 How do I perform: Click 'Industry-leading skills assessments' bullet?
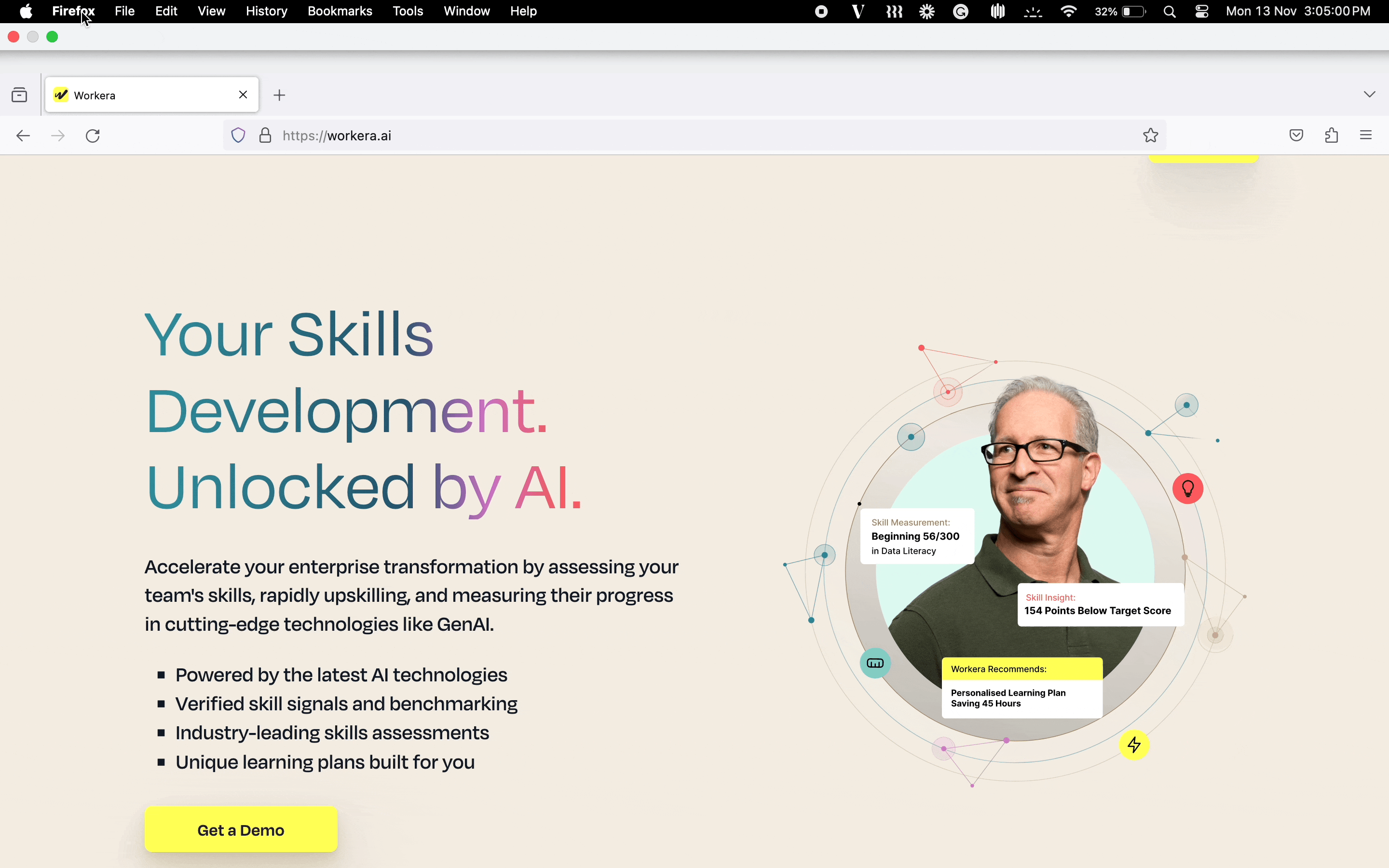332,733
